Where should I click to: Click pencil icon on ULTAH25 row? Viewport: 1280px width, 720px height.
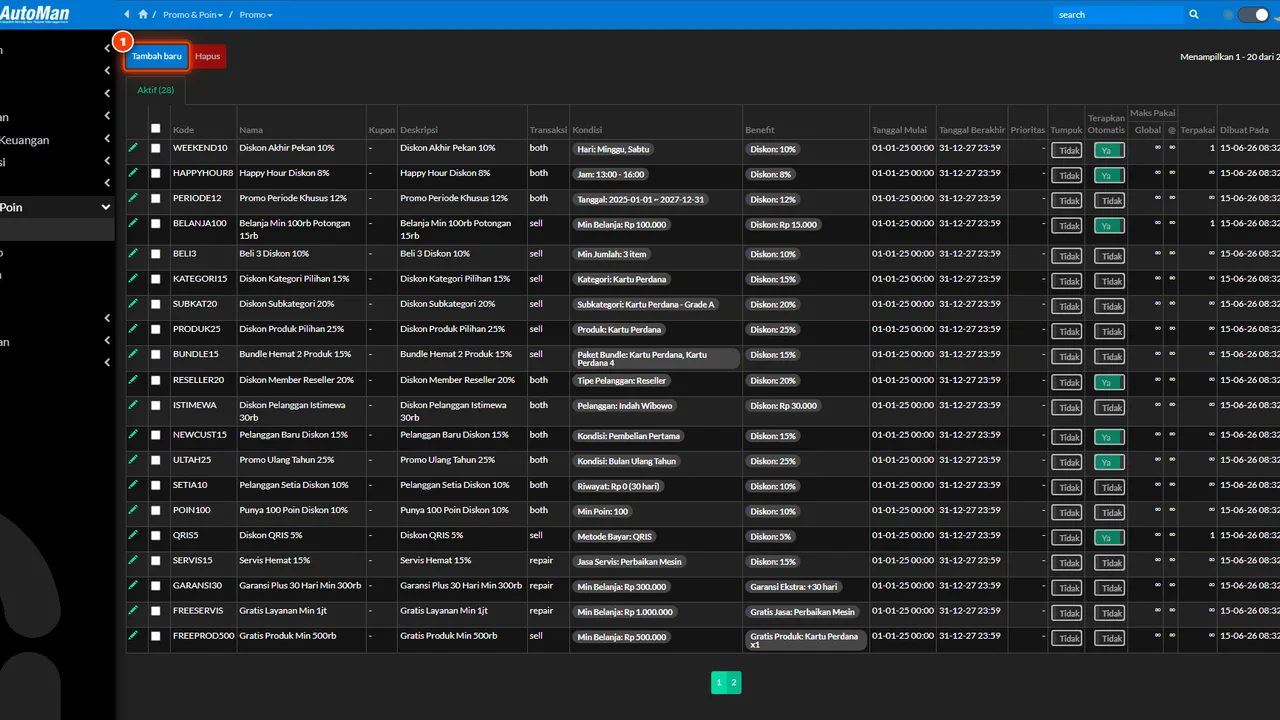coord(133,459)
